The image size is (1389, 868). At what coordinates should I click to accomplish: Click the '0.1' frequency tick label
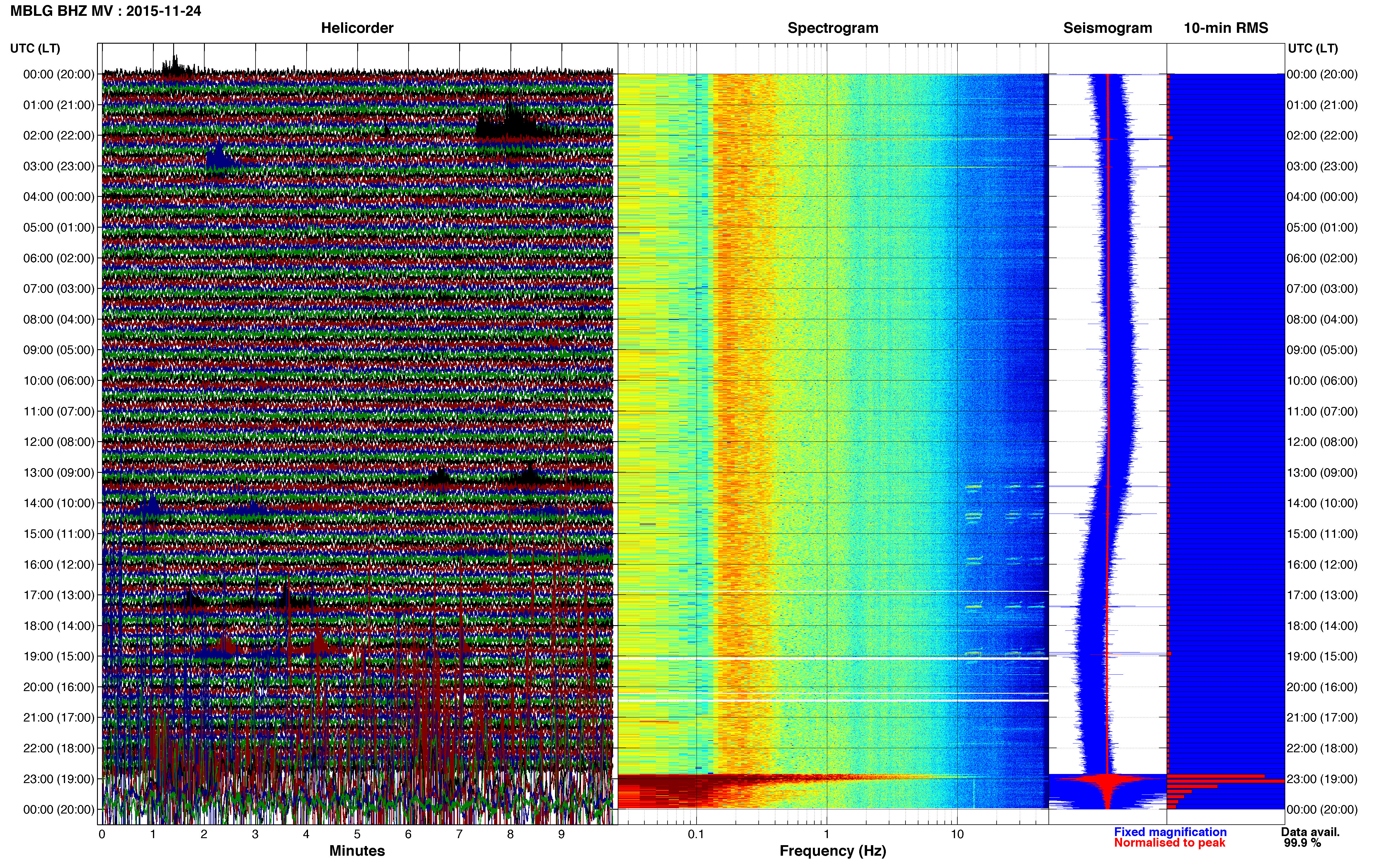click(696, 834)
